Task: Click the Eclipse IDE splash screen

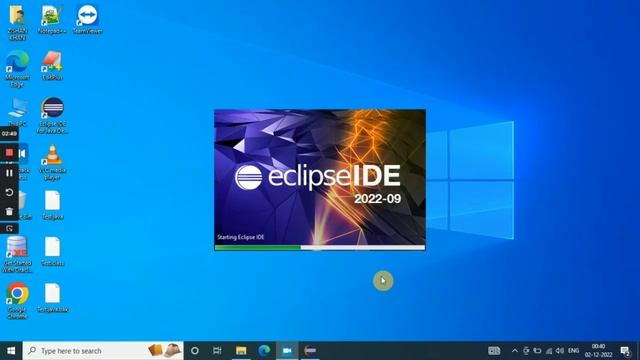Action: click(x=320, y=180)
